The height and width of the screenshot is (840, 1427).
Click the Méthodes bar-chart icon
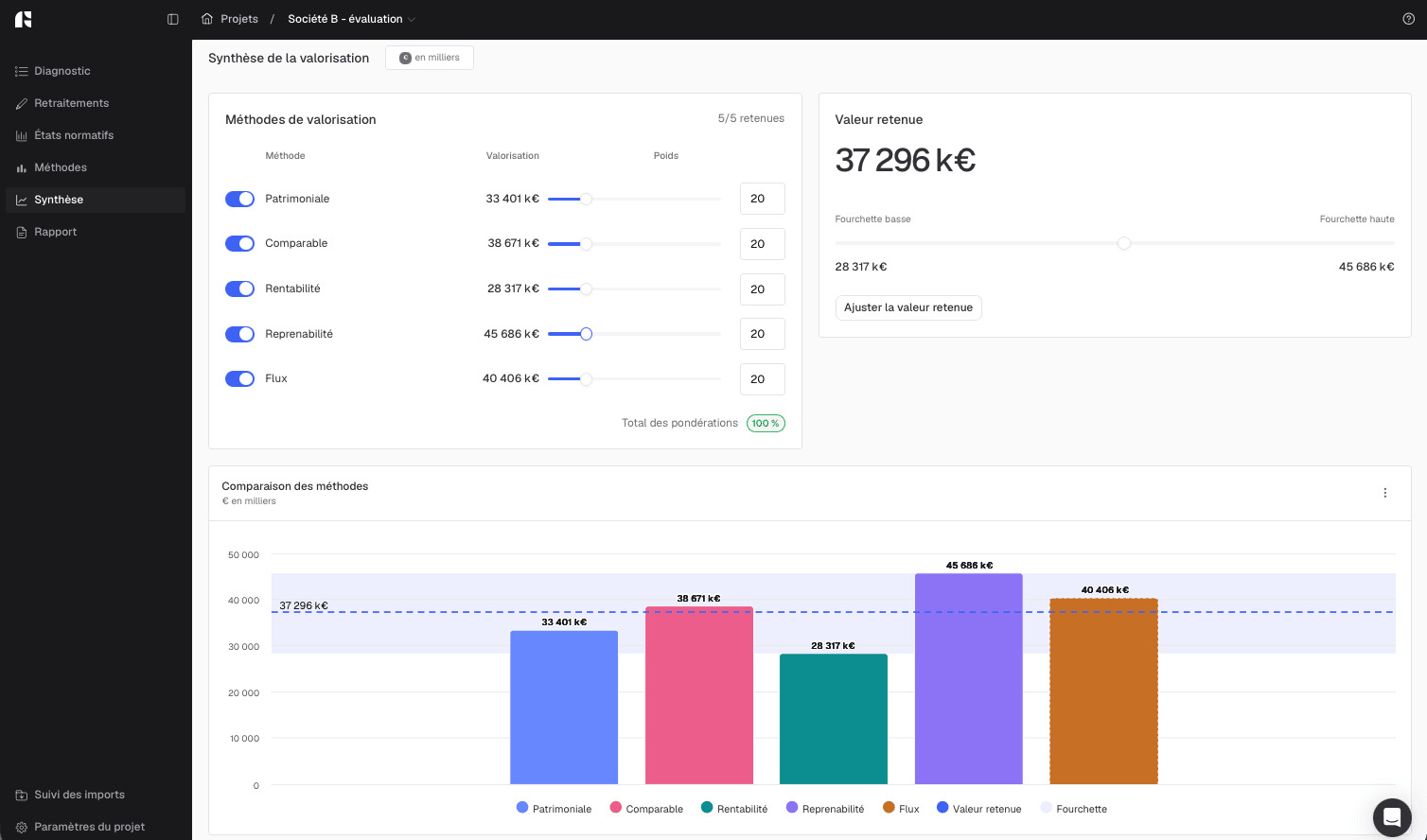(22, 167)
